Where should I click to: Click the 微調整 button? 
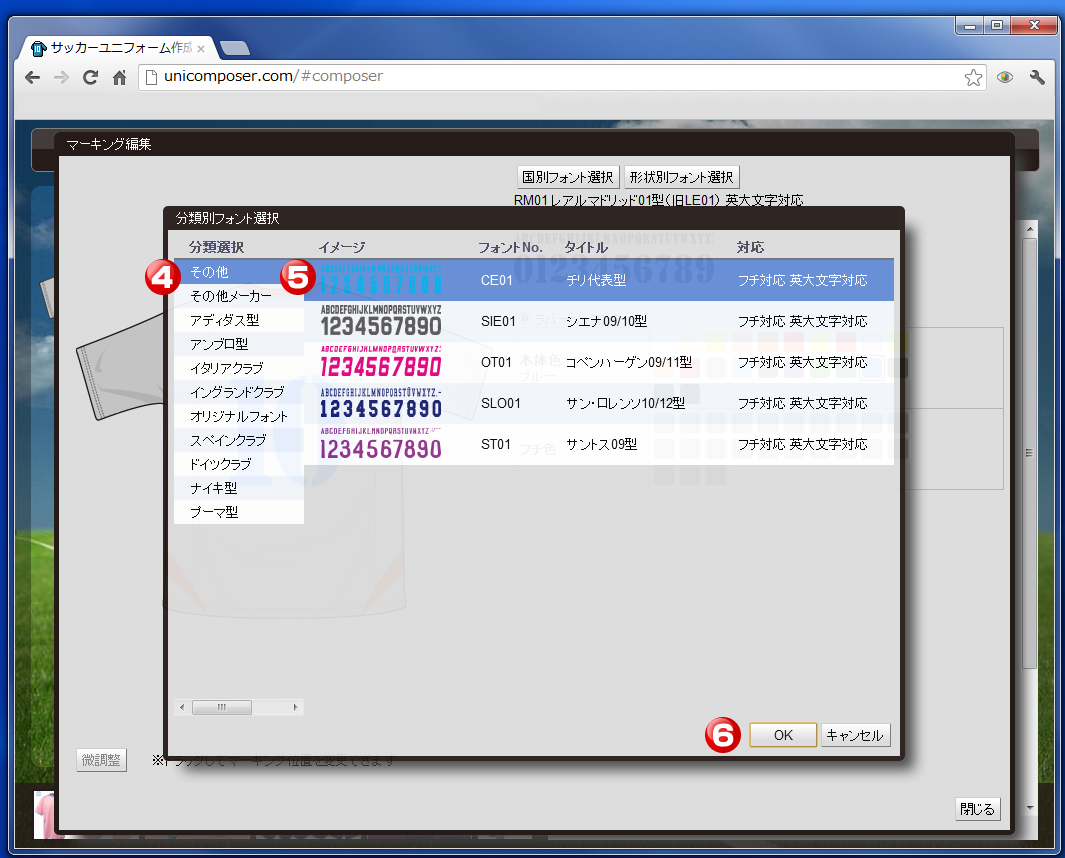tap(101, 760)
